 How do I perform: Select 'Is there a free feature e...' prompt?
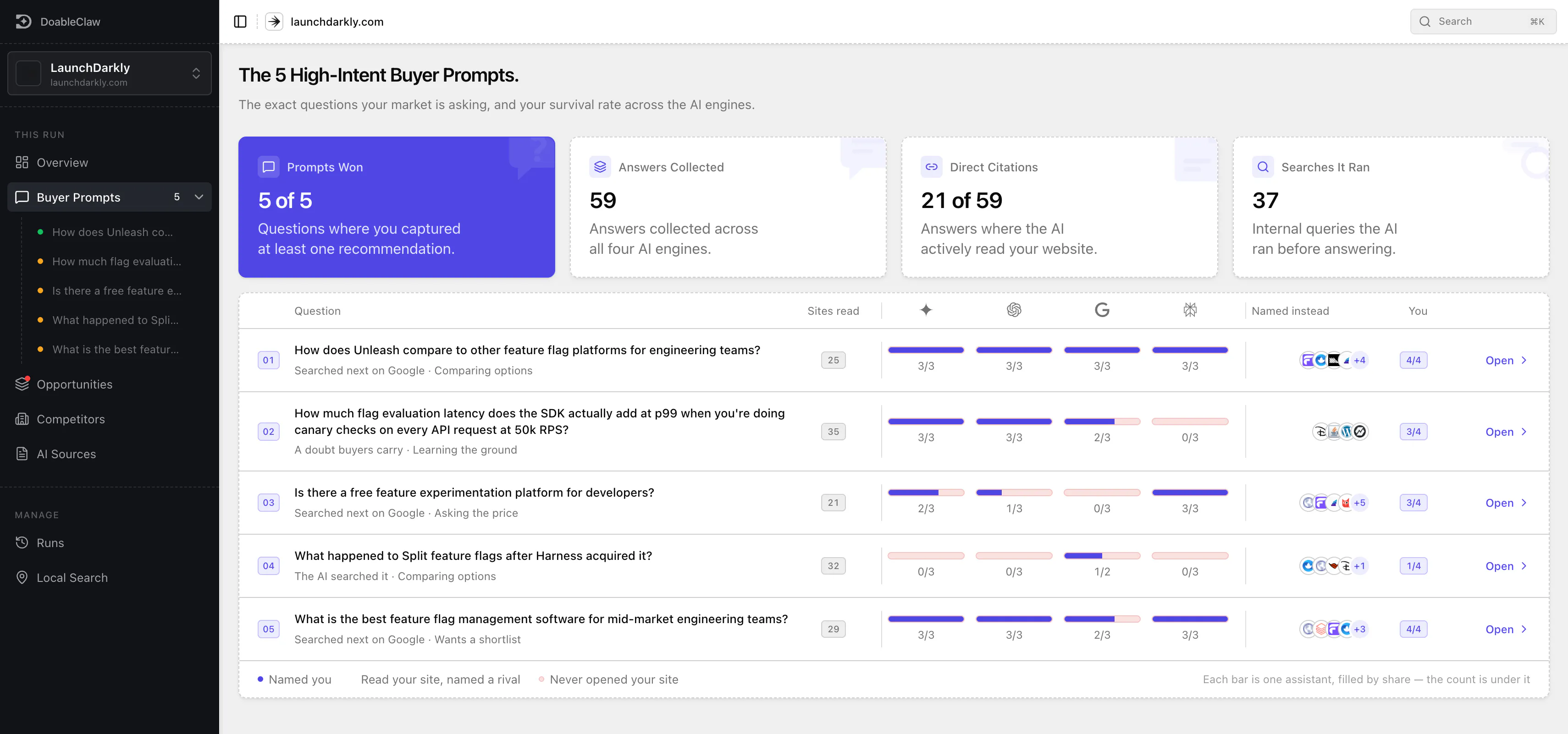[x=116, y=290]
